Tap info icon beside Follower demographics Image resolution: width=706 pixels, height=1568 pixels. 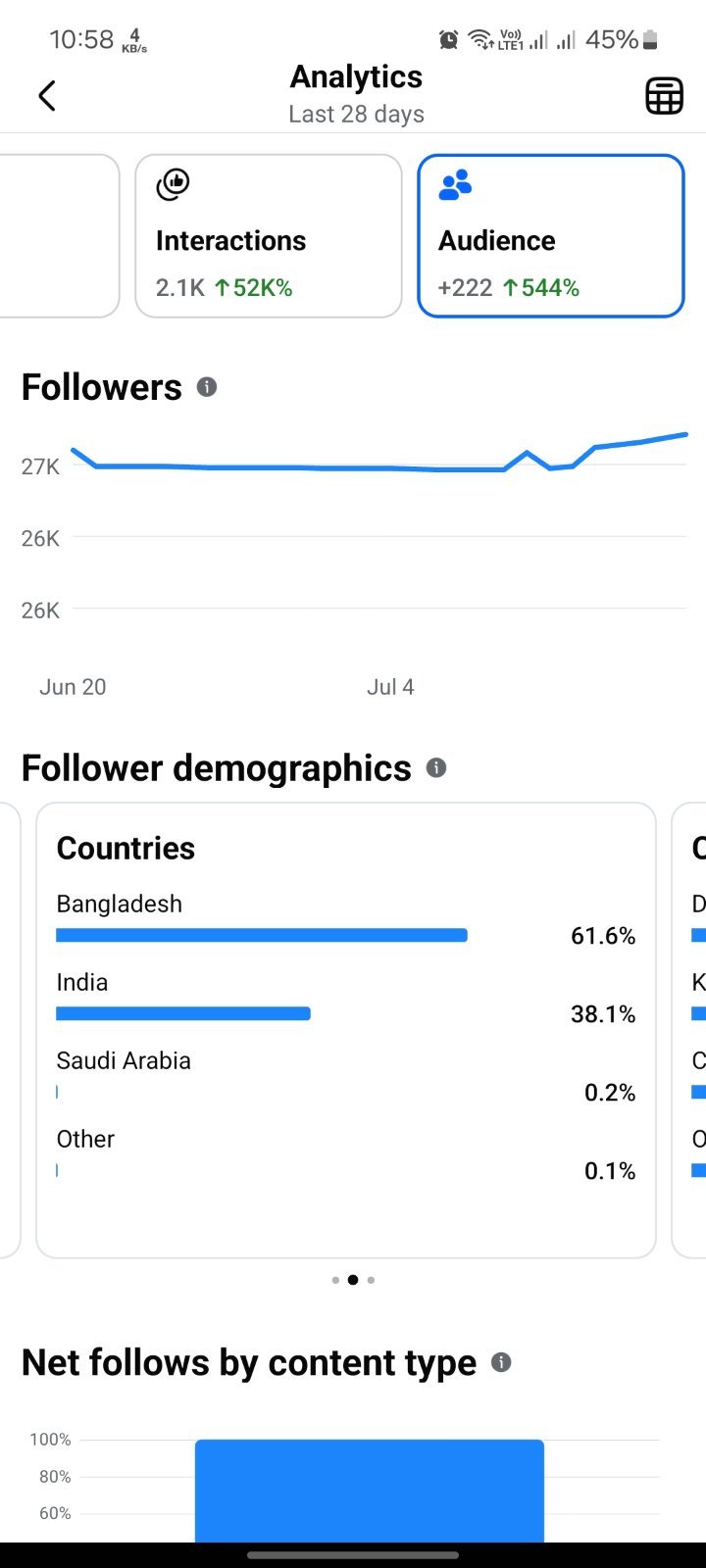coord(436,768)
